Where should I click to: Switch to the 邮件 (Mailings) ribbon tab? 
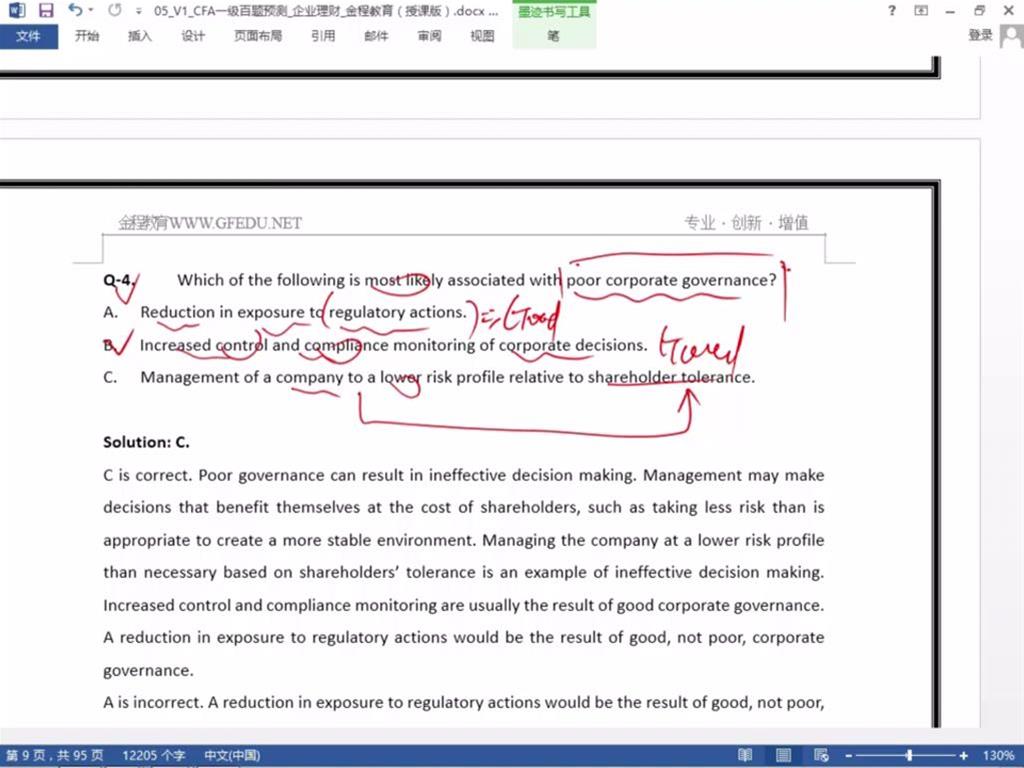[376, 36]
